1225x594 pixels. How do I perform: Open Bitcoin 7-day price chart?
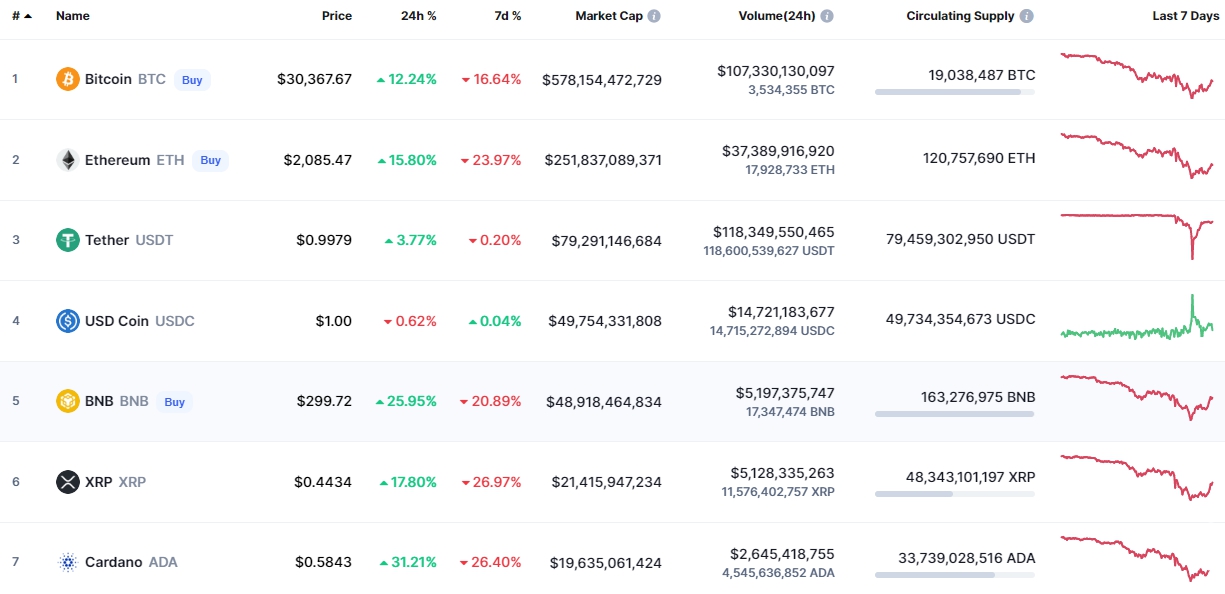pos(1137,75)
